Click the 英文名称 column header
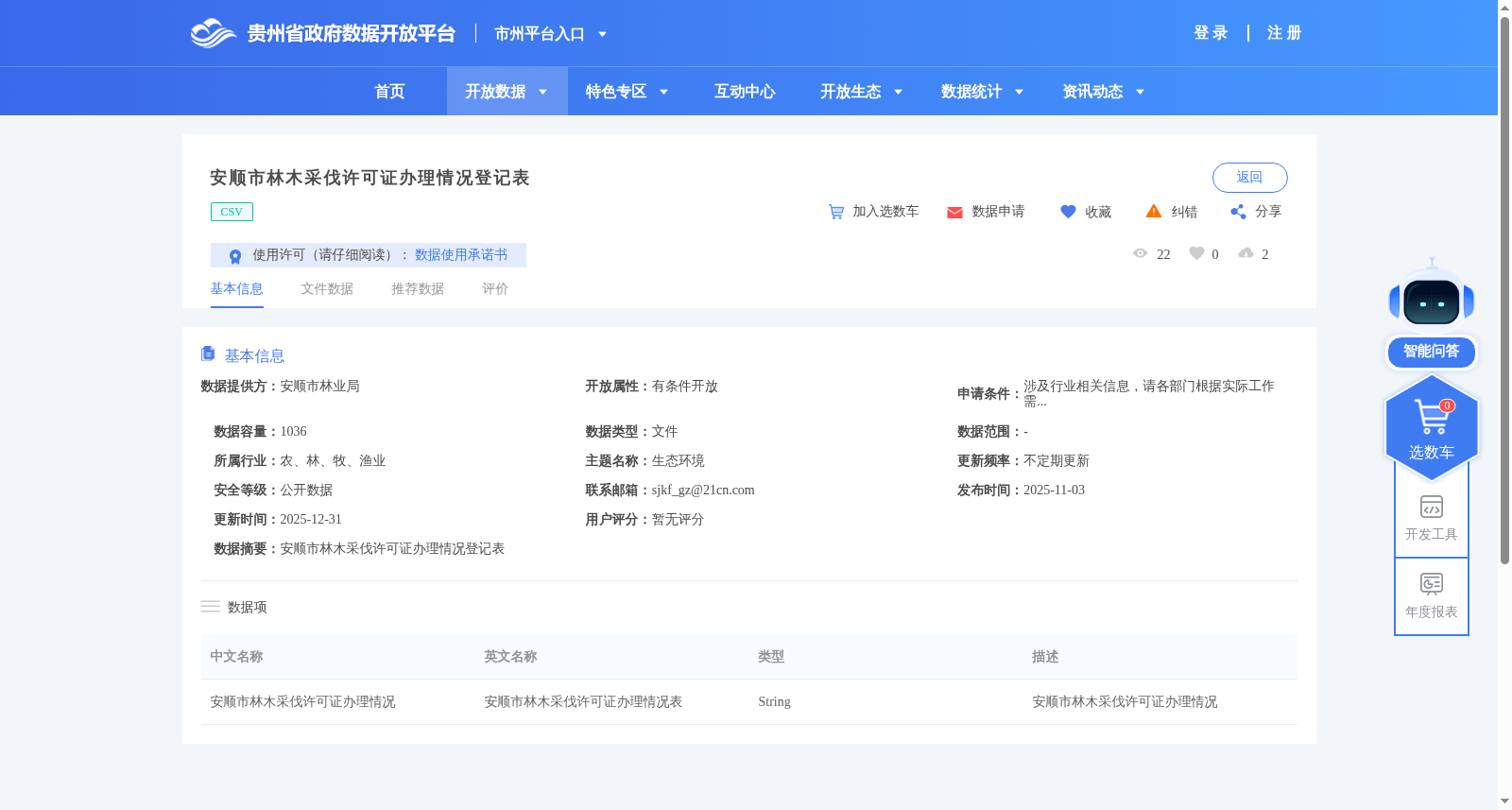Screen dimensions: 1512x810 pos(510,657)
